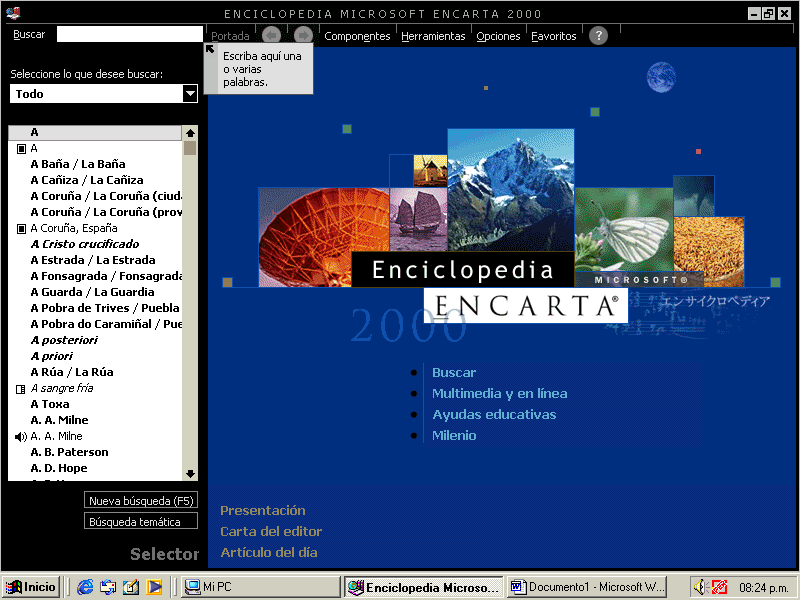The width and height of the screenshot is (800, 600).
Task: Click the Búsqueda temática button
Action: pos(141,521)
